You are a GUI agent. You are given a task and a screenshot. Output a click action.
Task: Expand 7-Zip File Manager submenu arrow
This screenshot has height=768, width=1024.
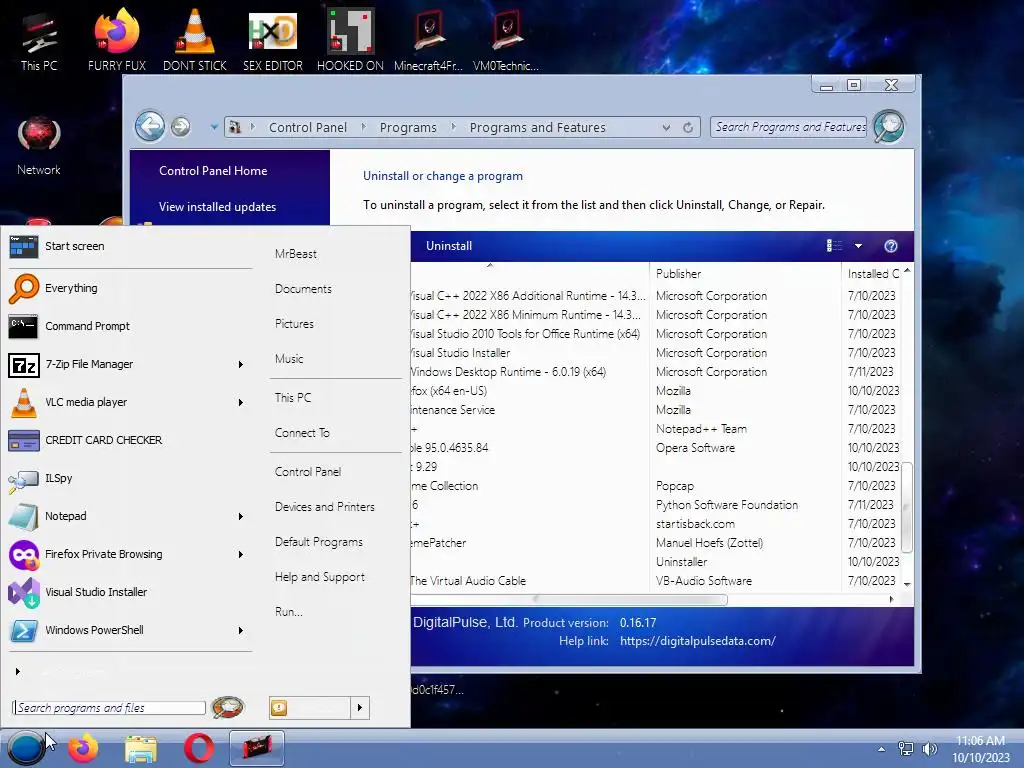[241, 364]
